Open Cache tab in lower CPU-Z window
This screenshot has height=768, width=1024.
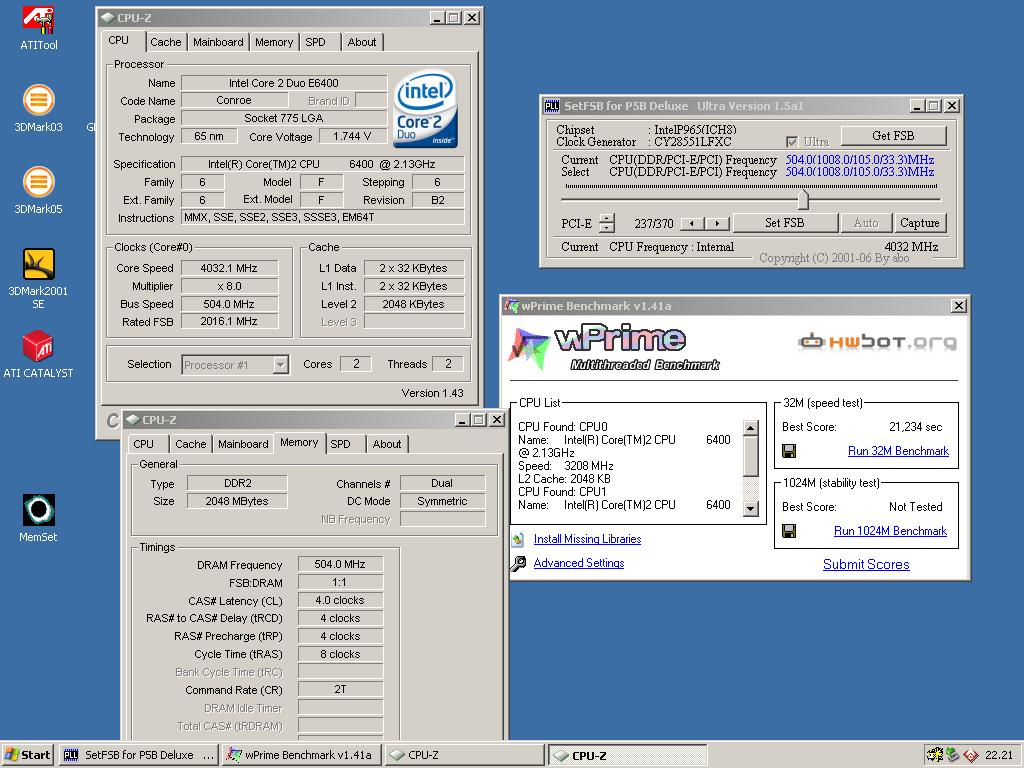[x=191, y=444]
